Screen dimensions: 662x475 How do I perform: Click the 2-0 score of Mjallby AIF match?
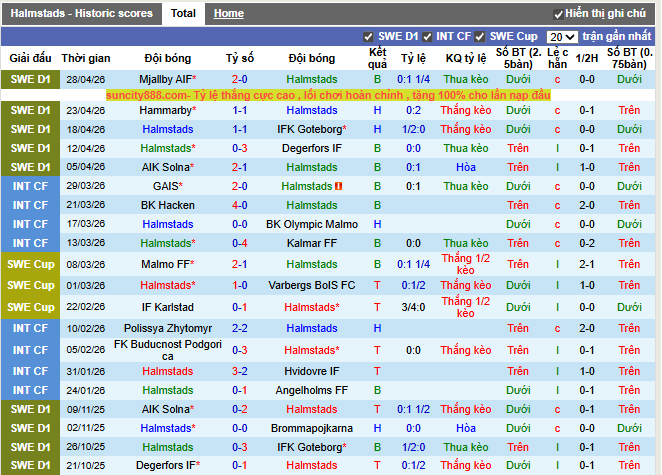[x=239, y=79]
